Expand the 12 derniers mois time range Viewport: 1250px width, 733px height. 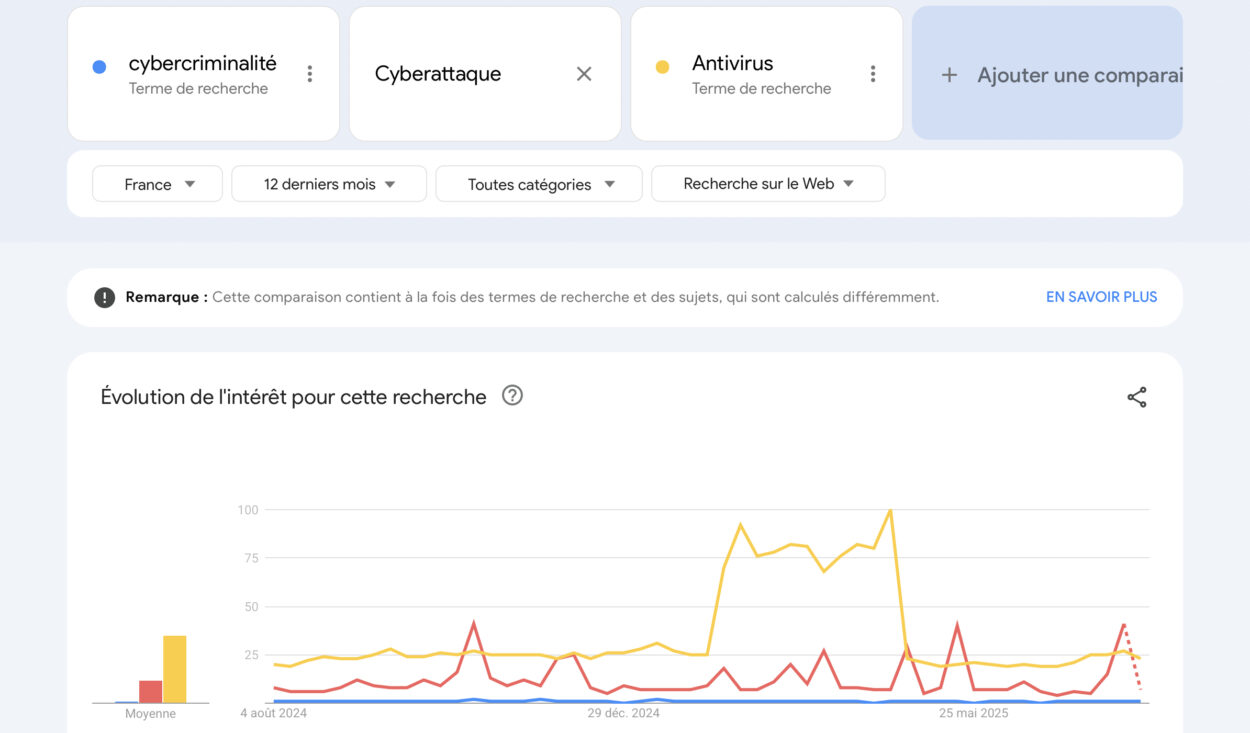coord(329,184)
